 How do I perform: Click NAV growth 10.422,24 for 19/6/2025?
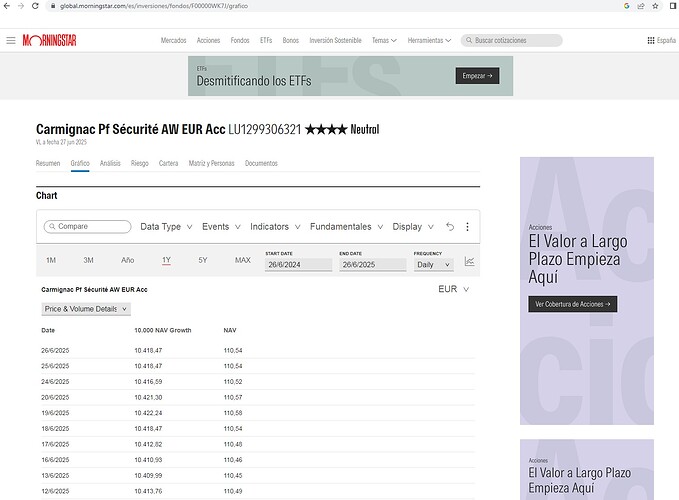tap(148, 413)
